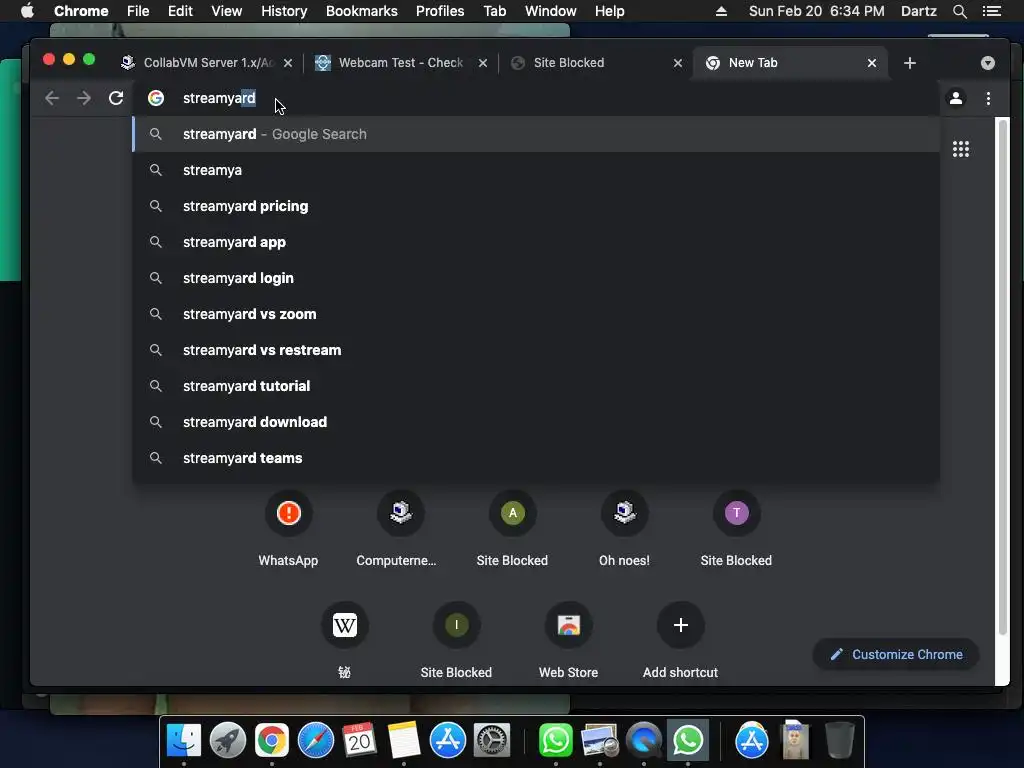
Task: Close the Site Blocked tab
Action: [x=678, y=63]
